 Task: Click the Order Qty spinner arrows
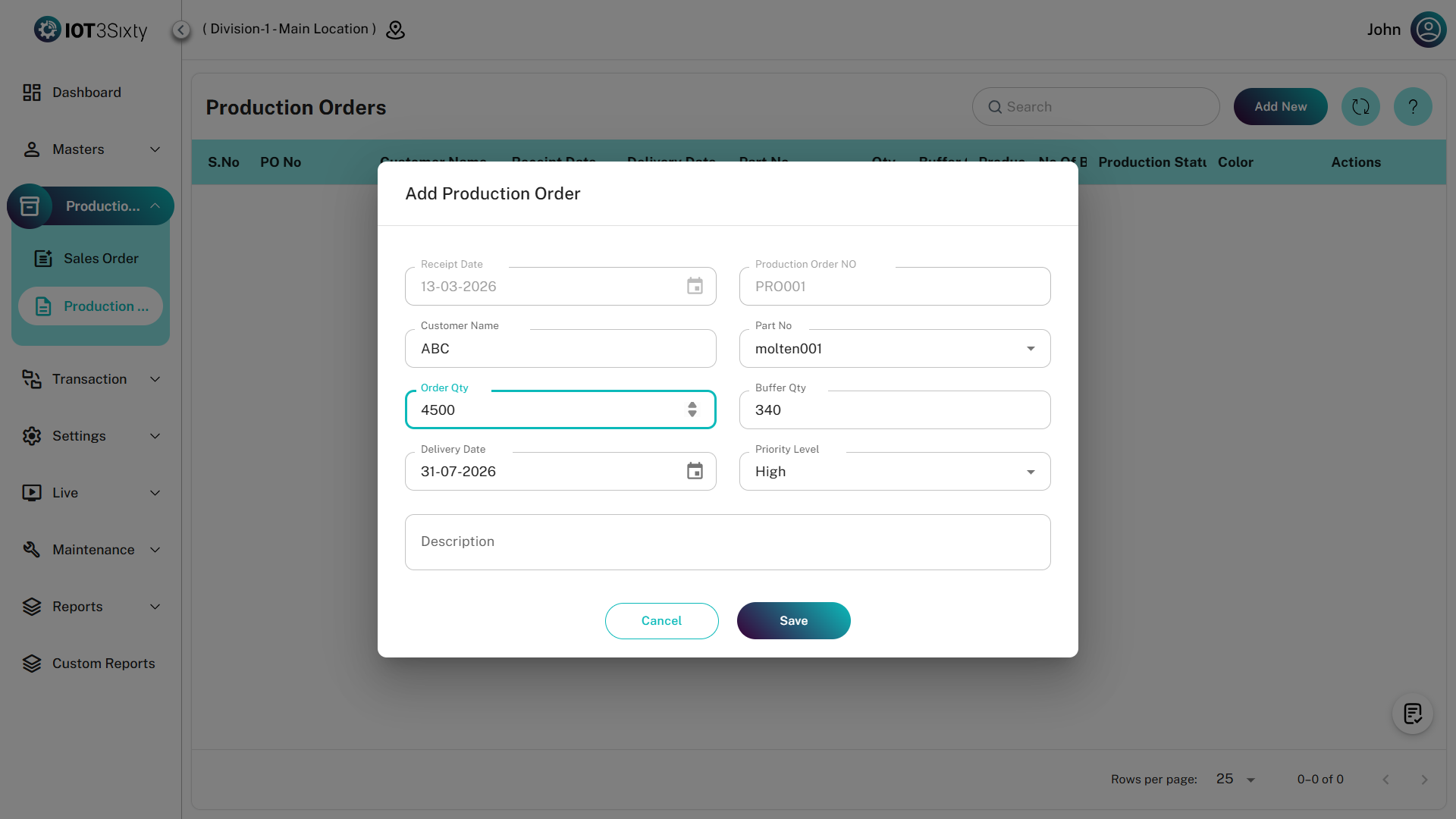coord(692,409)
